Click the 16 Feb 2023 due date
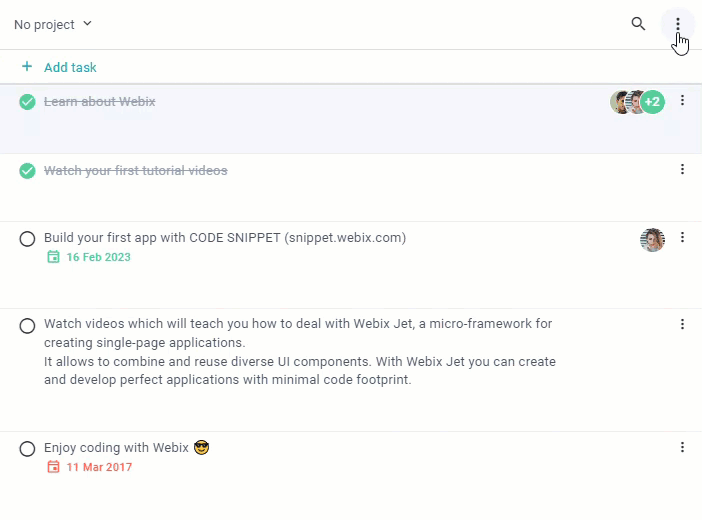702x520 pixels. coord(98,257)
